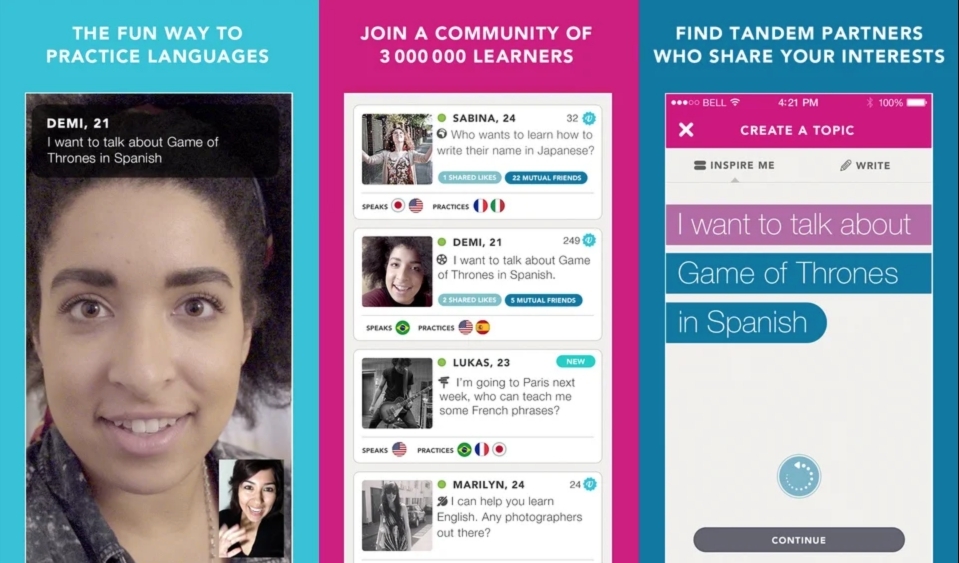Tap the small self-view video thumbnail
This screenshot has height=563, width=959.
(x=251, y=508)
